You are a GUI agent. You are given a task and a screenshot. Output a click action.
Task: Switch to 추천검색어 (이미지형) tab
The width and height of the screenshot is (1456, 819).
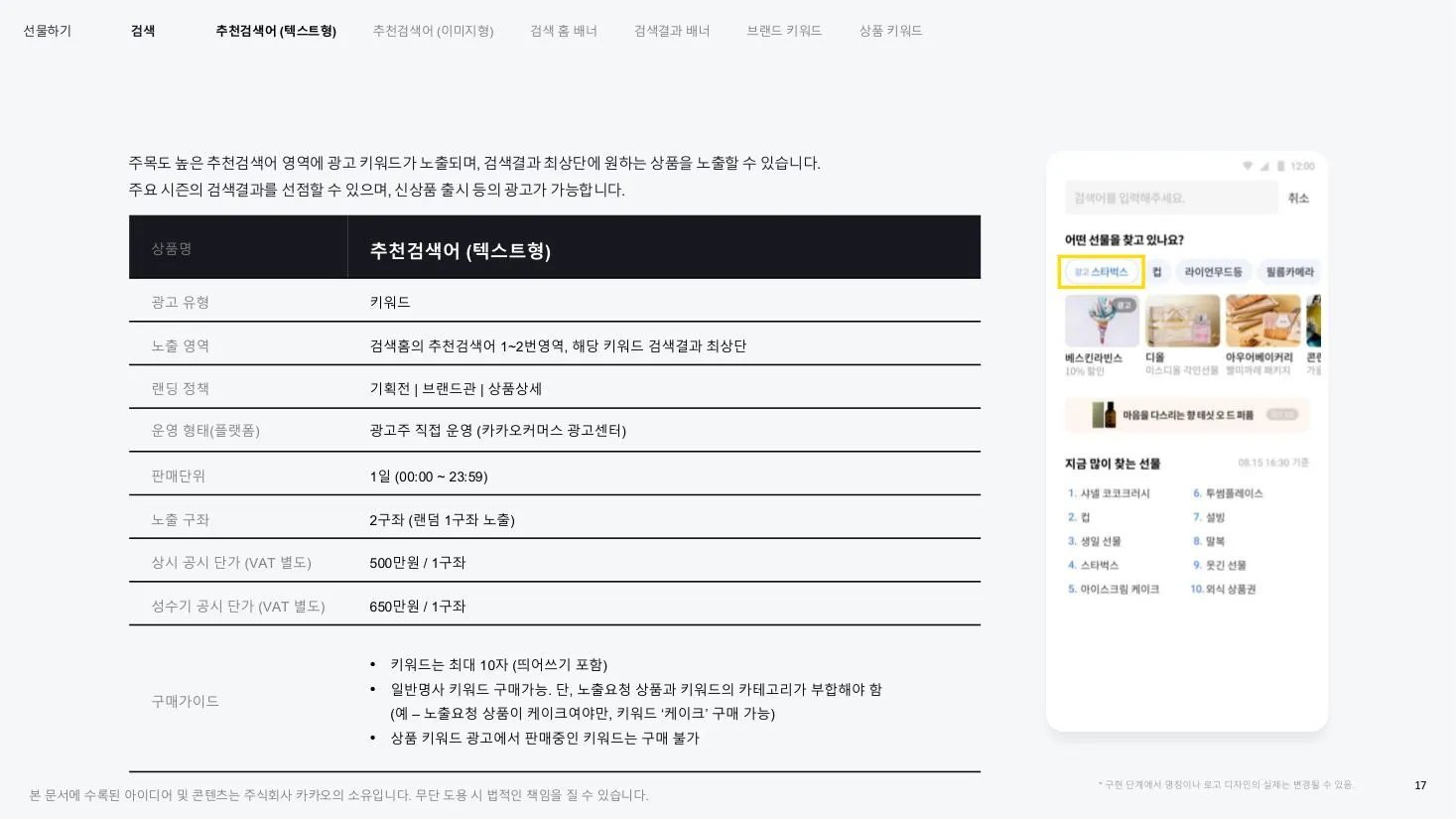point(433,31)
